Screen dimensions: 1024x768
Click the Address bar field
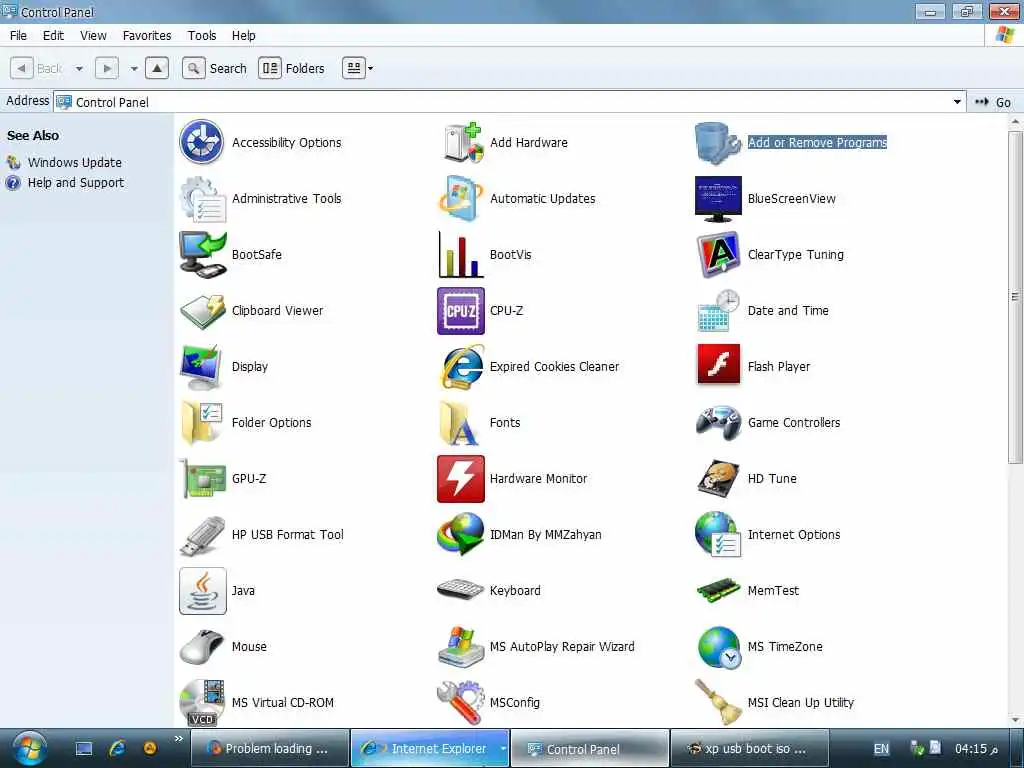pos(509,102)
